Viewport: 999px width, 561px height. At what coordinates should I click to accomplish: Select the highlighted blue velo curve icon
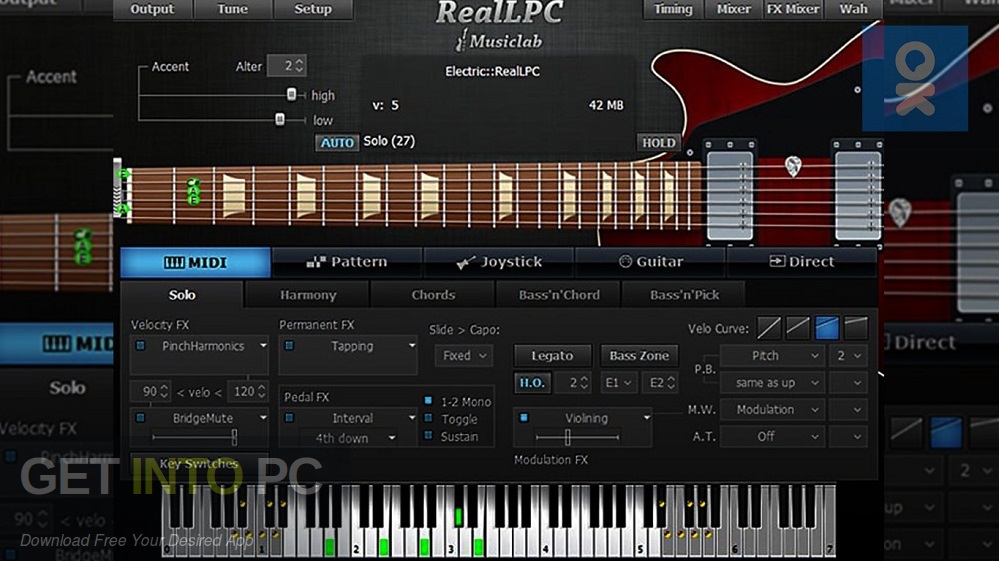[x=826, y=329]
